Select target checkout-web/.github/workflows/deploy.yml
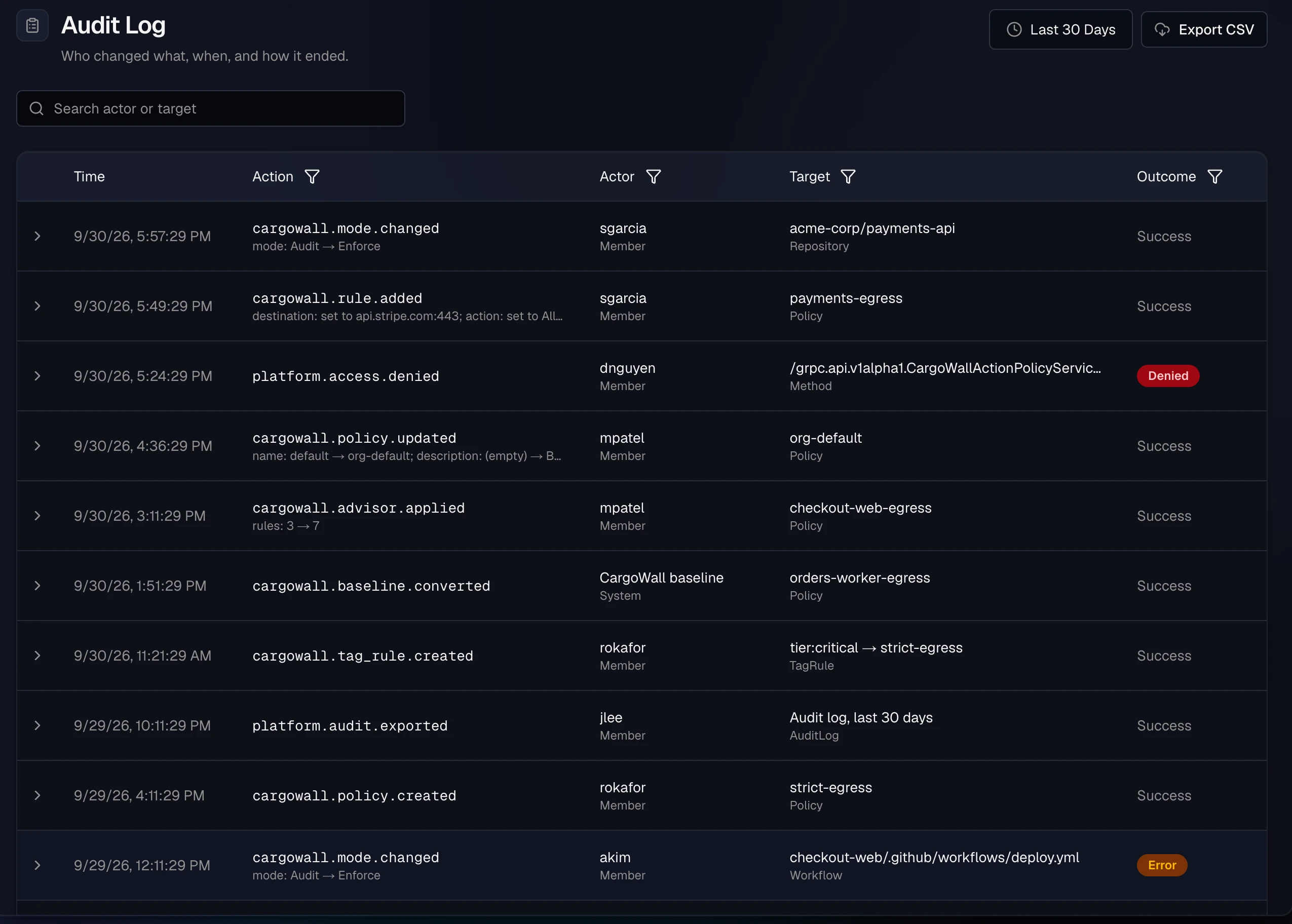1292x924 pixels. pyautogui.click(x=934, y=859)
